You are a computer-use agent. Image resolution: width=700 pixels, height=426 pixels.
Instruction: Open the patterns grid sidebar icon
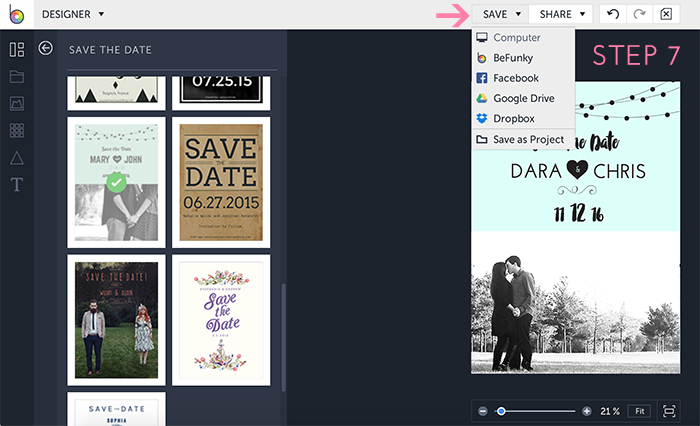click(x=17, y=130)
